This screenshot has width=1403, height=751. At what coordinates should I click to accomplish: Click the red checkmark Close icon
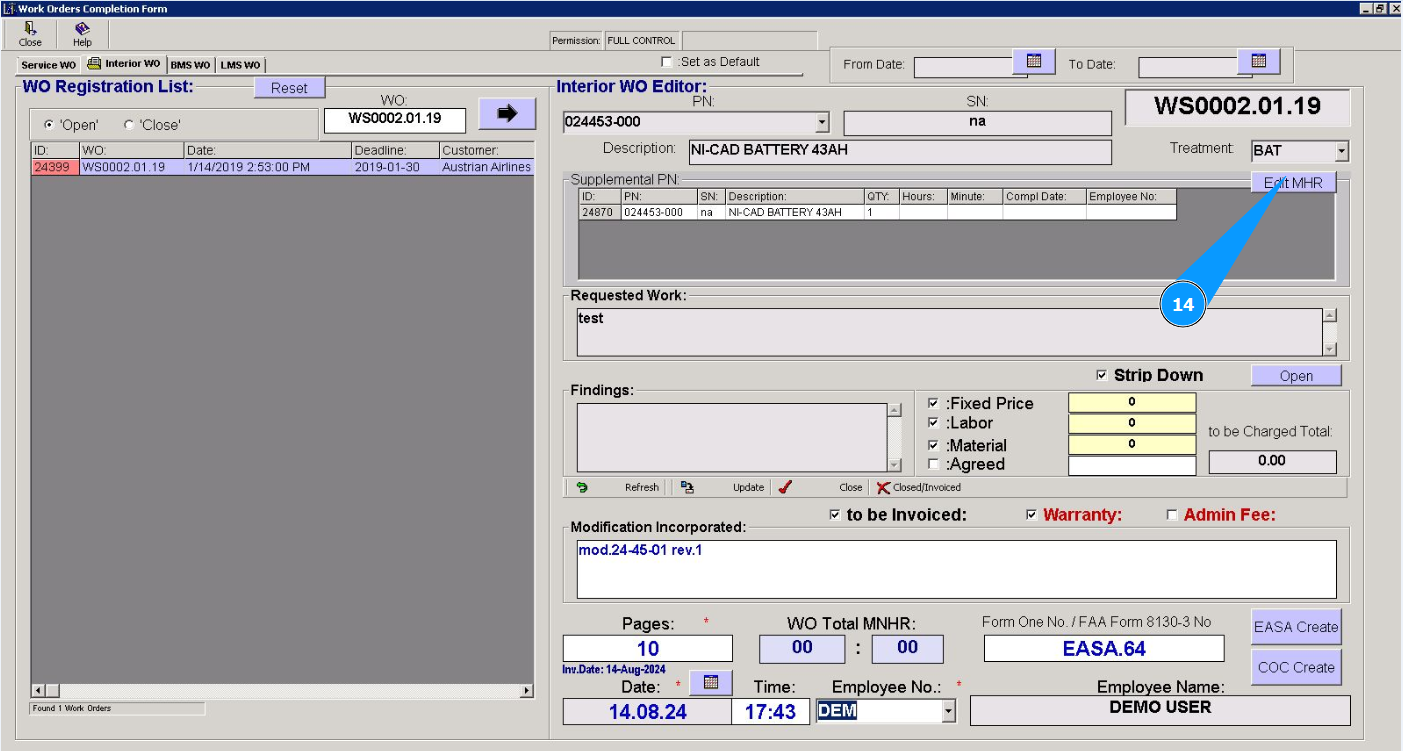(x=785, y=488)
